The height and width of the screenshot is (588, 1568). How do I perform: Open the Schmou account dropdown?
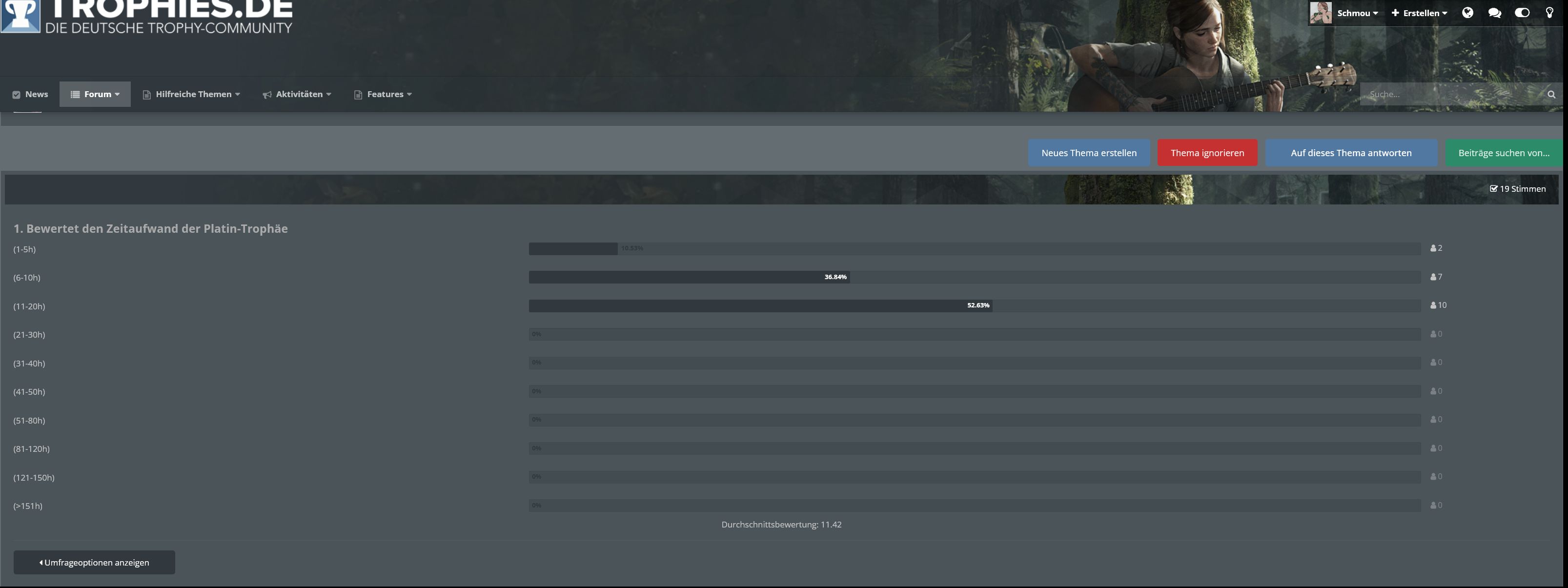coord(1357,13)
